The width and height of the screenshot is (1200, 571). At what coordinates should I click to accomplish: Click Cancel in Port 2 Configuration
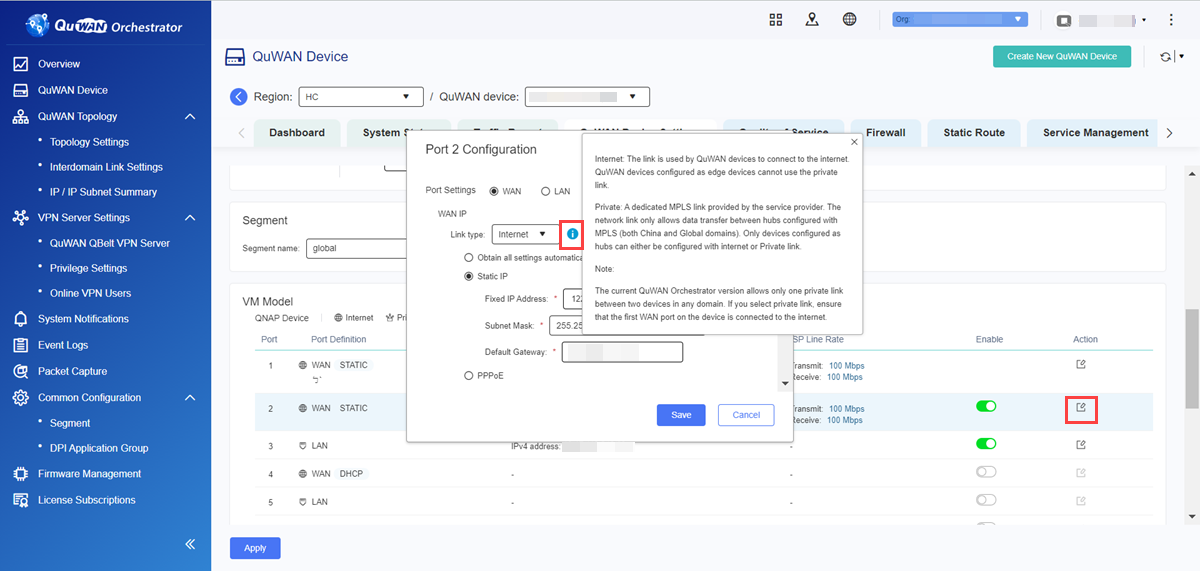click(x=746, y=415)
